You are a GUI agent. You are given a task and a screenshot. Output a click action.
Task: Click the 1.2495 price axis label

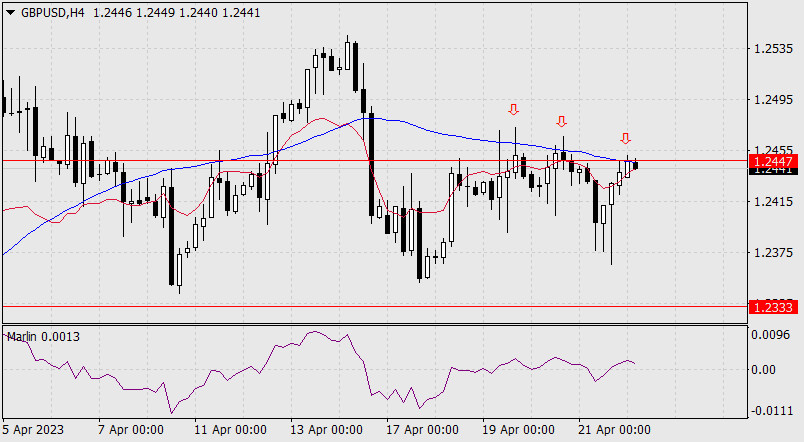click(x=773, y=100)
